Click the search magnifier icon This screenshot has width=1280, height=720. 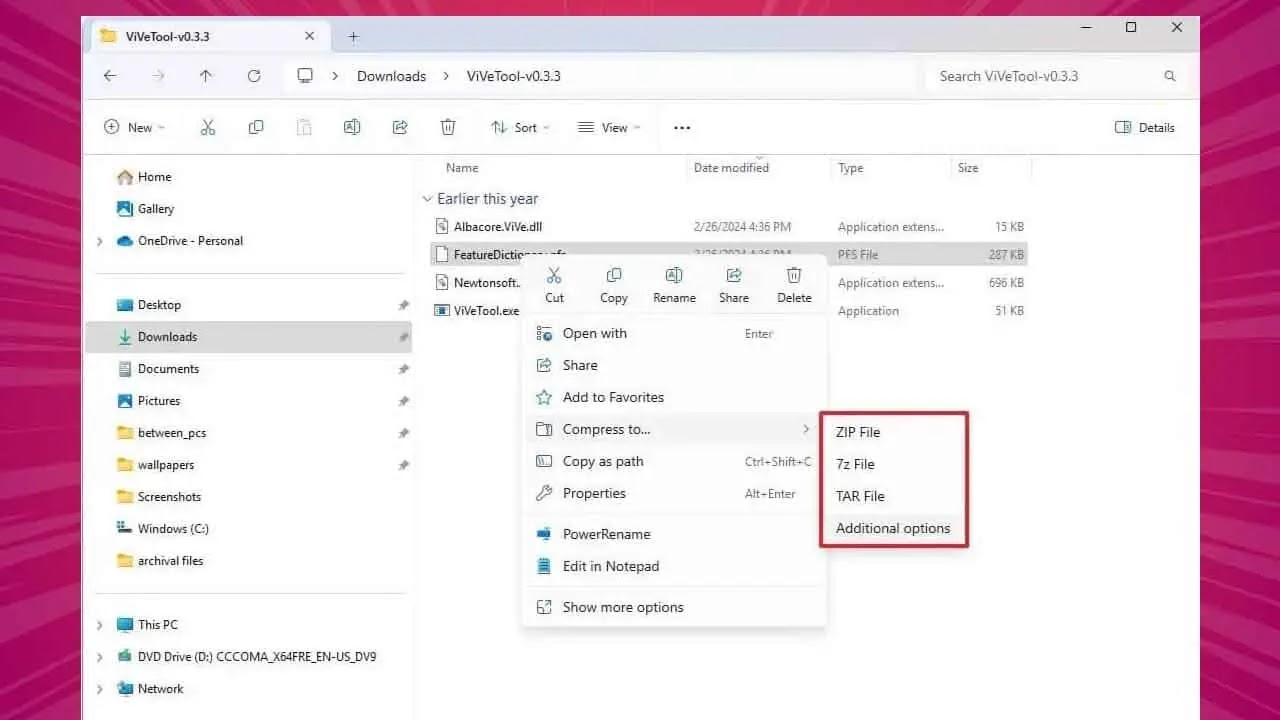pyautogui.click(x=1170, y=76)
